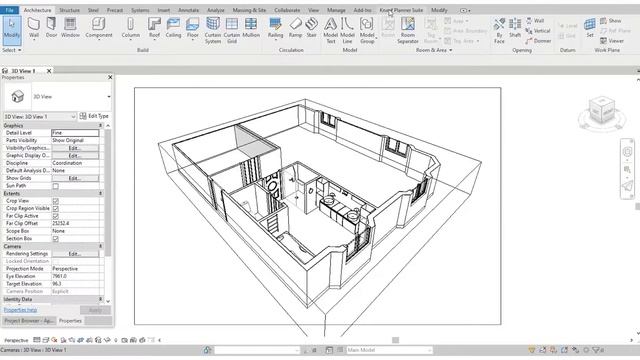The image size is (640, 360).
Task: Select the By Face opening tool
Action: (x=499, y=30)
